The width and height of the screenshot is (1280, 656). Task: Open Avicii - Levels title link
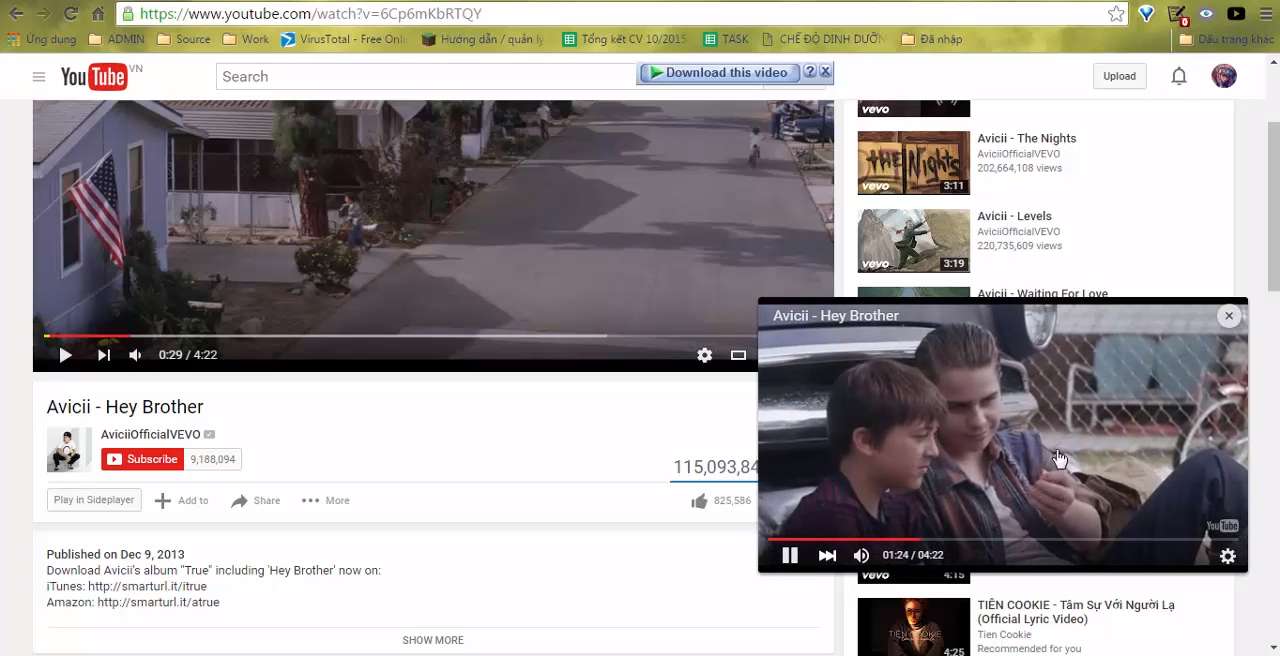click(x=1014, y=216)
